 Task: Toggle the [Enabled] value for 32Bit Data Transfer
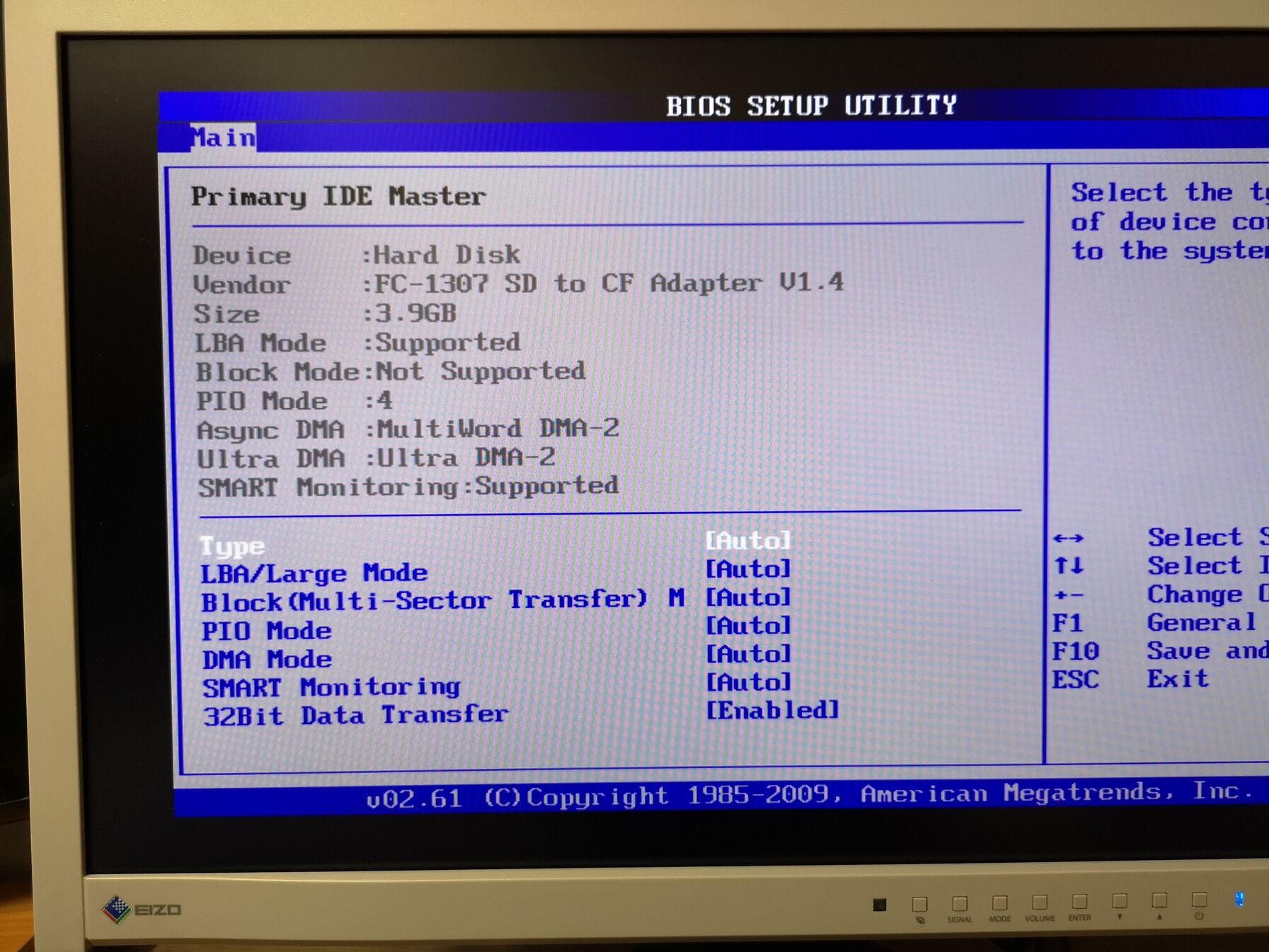tap(772, 710)
